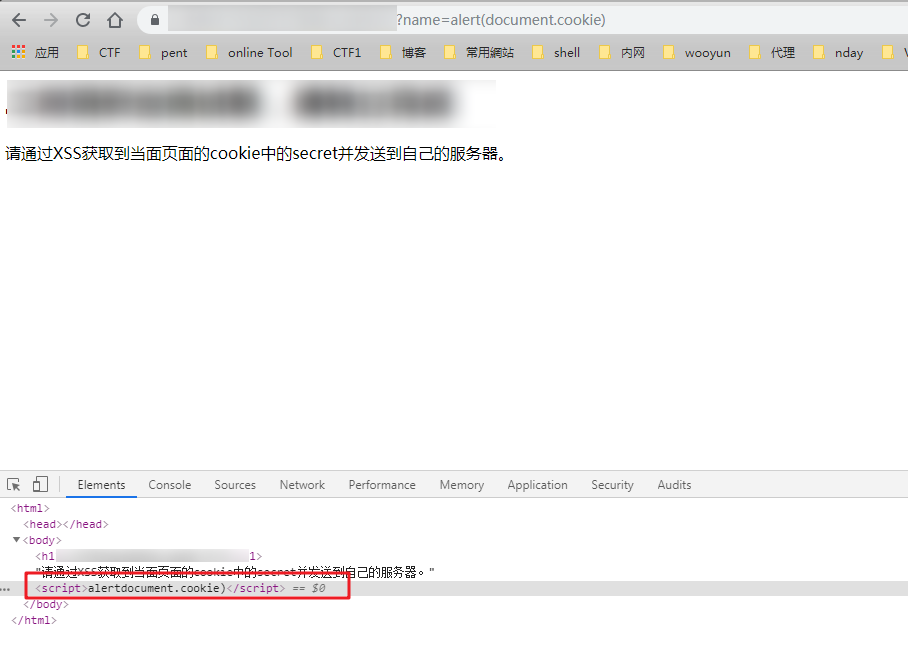Viewport: 908px width, 665px height.
Task: Open the online Tool bookmark folder
Action: pyautogui.click(x=250, y=53)
